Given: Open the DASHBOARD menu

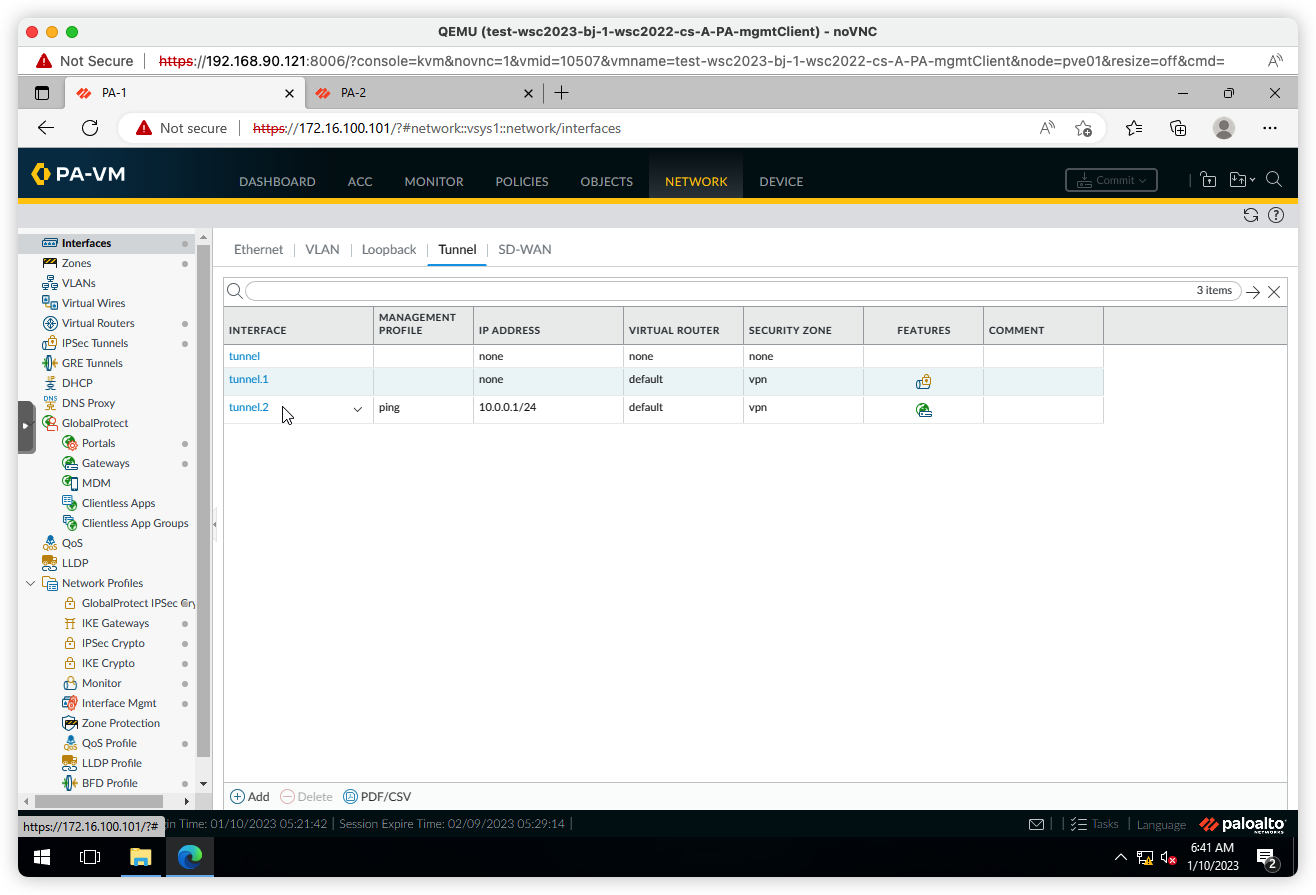Looking at the screenshot, I should click(277, 182).
